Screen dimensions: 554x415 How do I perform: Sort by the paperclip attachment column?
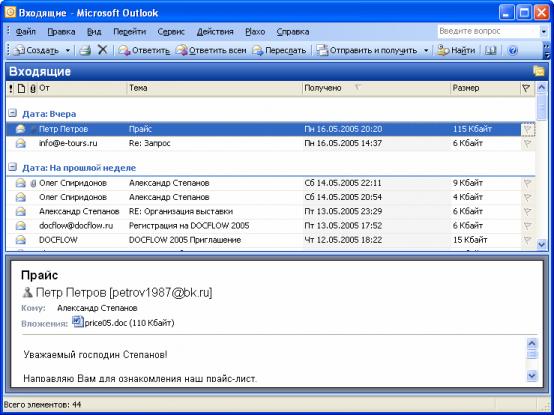(33, 88)
